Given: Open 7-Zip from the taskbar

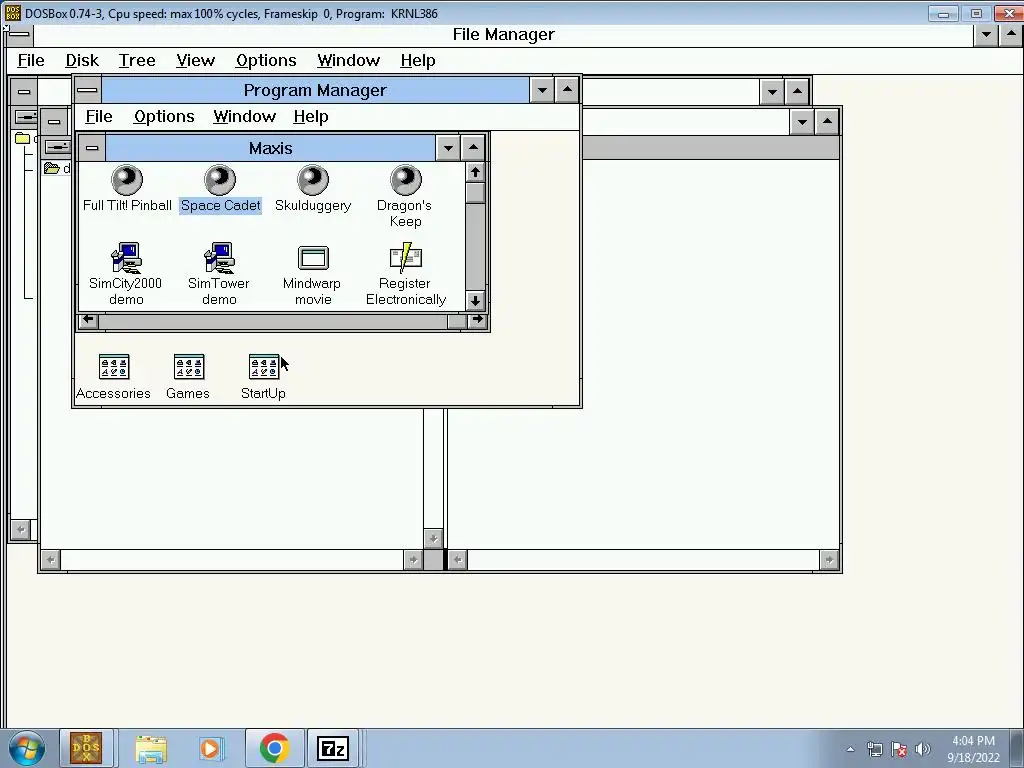Looking at the screenshot, I should 333,748.
